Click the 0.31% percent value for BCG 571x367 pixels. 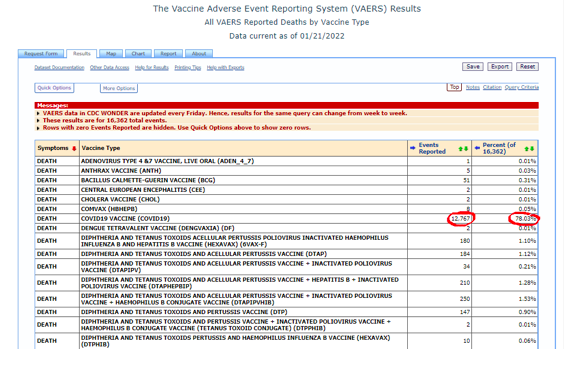[527, 180]
